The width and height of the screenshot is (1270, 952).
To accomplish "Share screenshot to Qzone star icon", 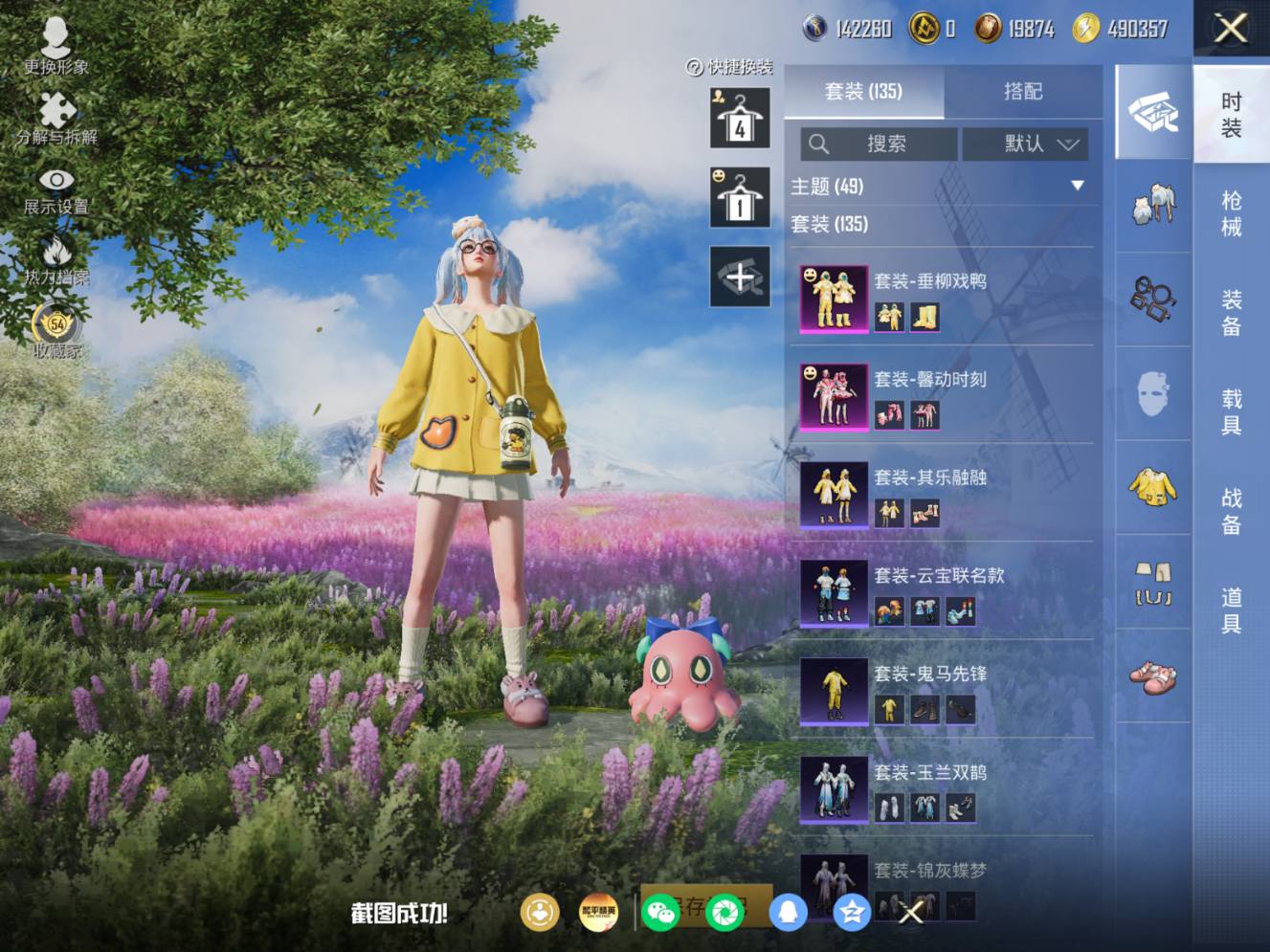I will tap(851, 913).
